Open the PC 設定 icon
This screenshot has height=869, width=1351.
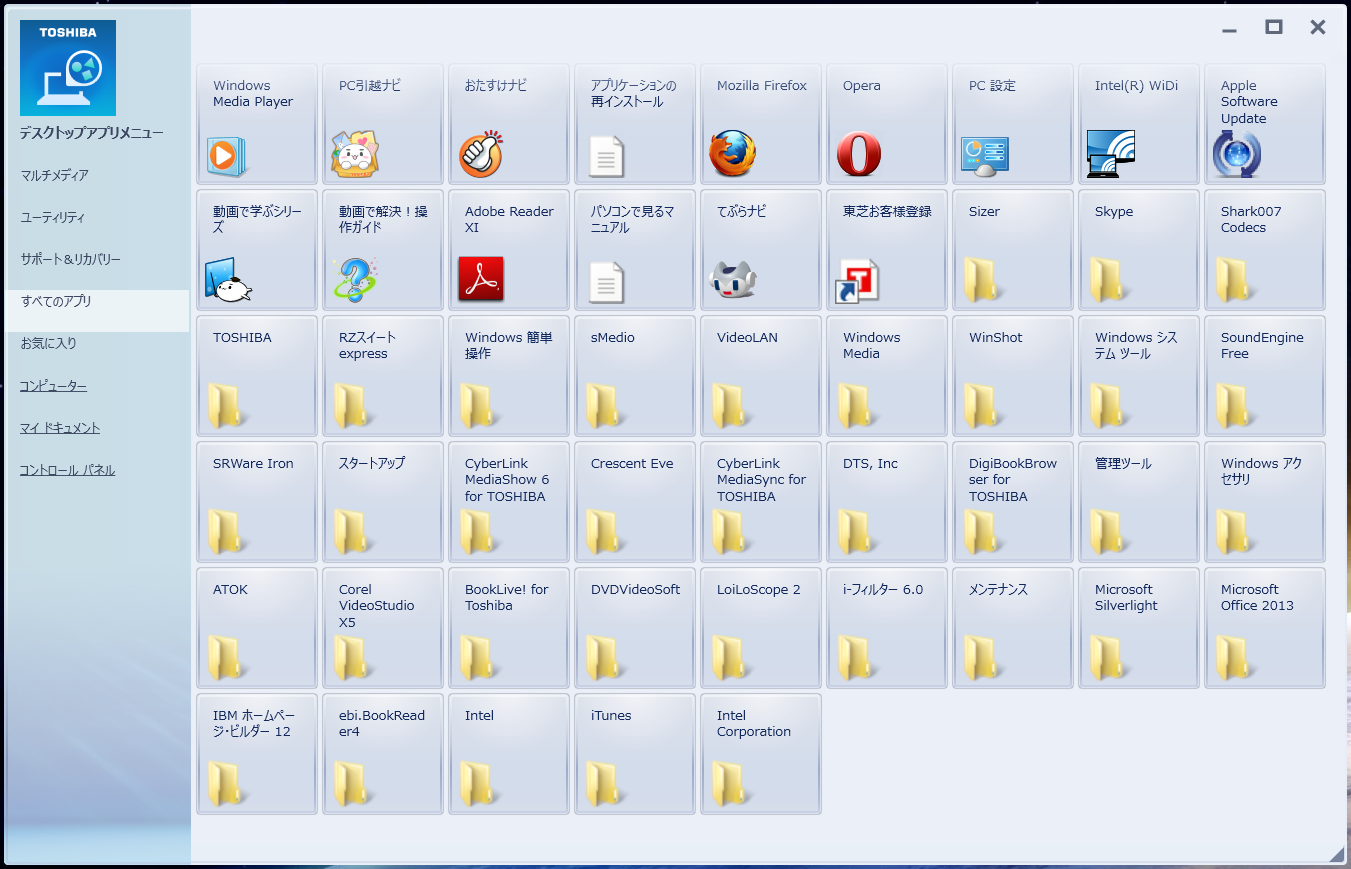(x=985, y=156)
